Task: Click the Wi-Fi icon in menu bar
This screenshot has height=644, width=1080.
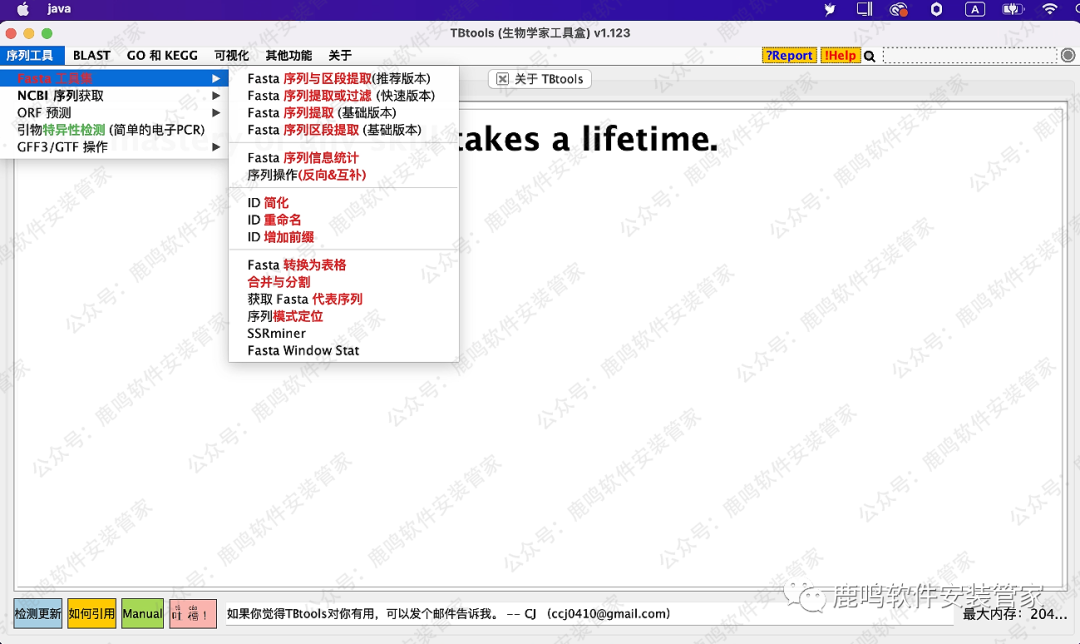Action: [x=1049, y=9]
